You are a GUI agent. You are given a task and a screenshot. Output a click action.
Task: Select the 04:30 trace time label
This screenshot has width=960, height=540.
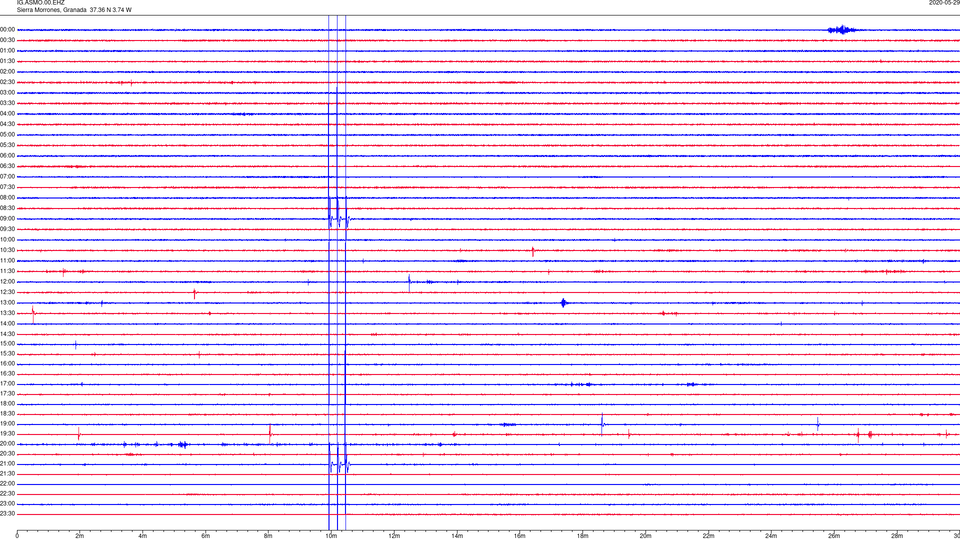pos(8,124)
